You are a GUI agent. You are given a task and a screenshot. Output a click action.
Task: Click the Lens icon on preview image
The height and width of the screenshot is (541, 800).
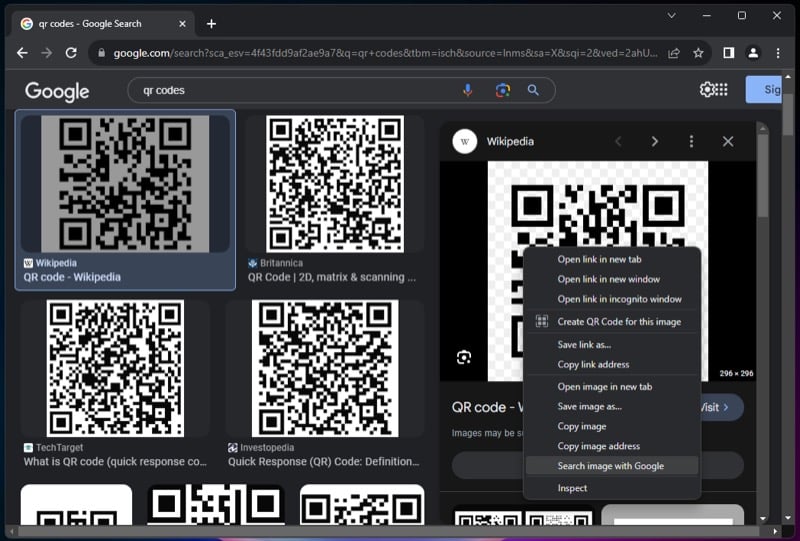(x=464, y=357)
